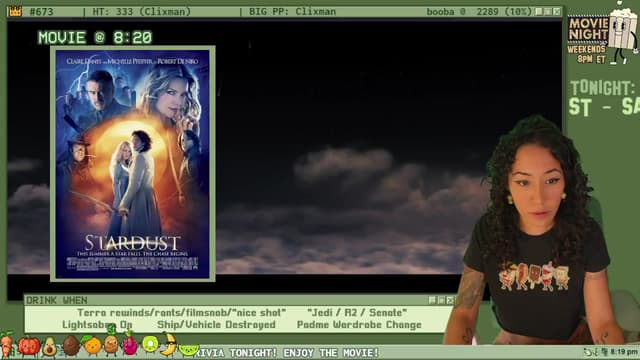640x360 pixels.
Task: Close the DRINK WHEN window
Action: 450,300
